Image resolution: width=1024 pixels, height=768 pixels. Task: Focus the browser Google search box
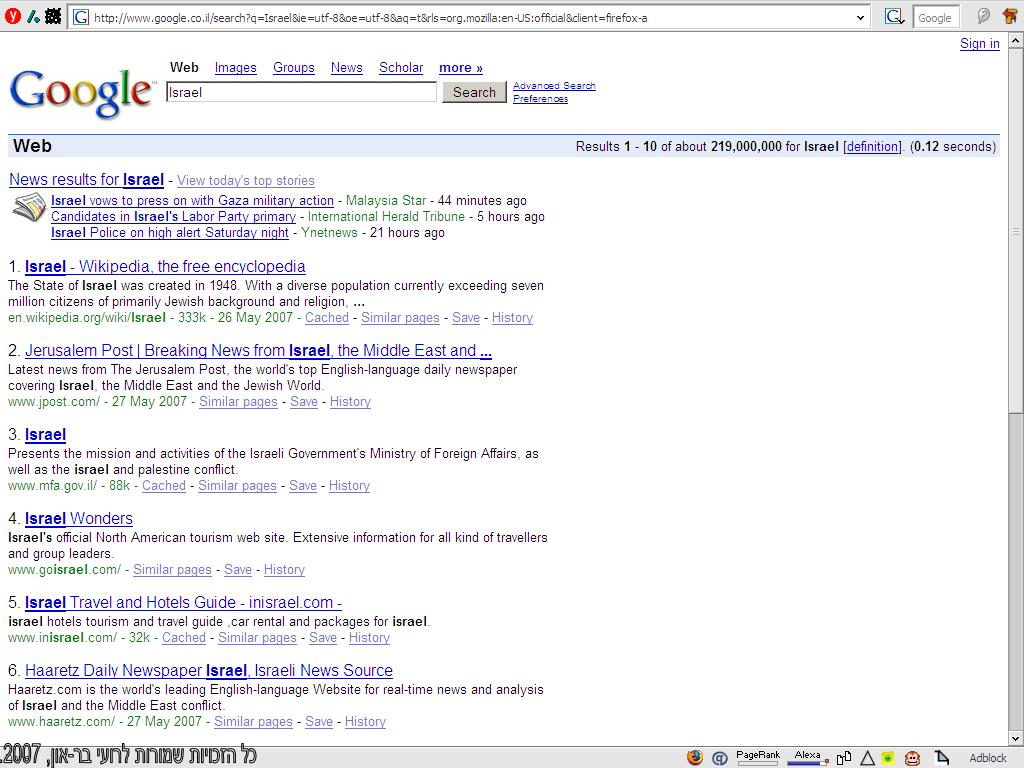coord(936,18)
